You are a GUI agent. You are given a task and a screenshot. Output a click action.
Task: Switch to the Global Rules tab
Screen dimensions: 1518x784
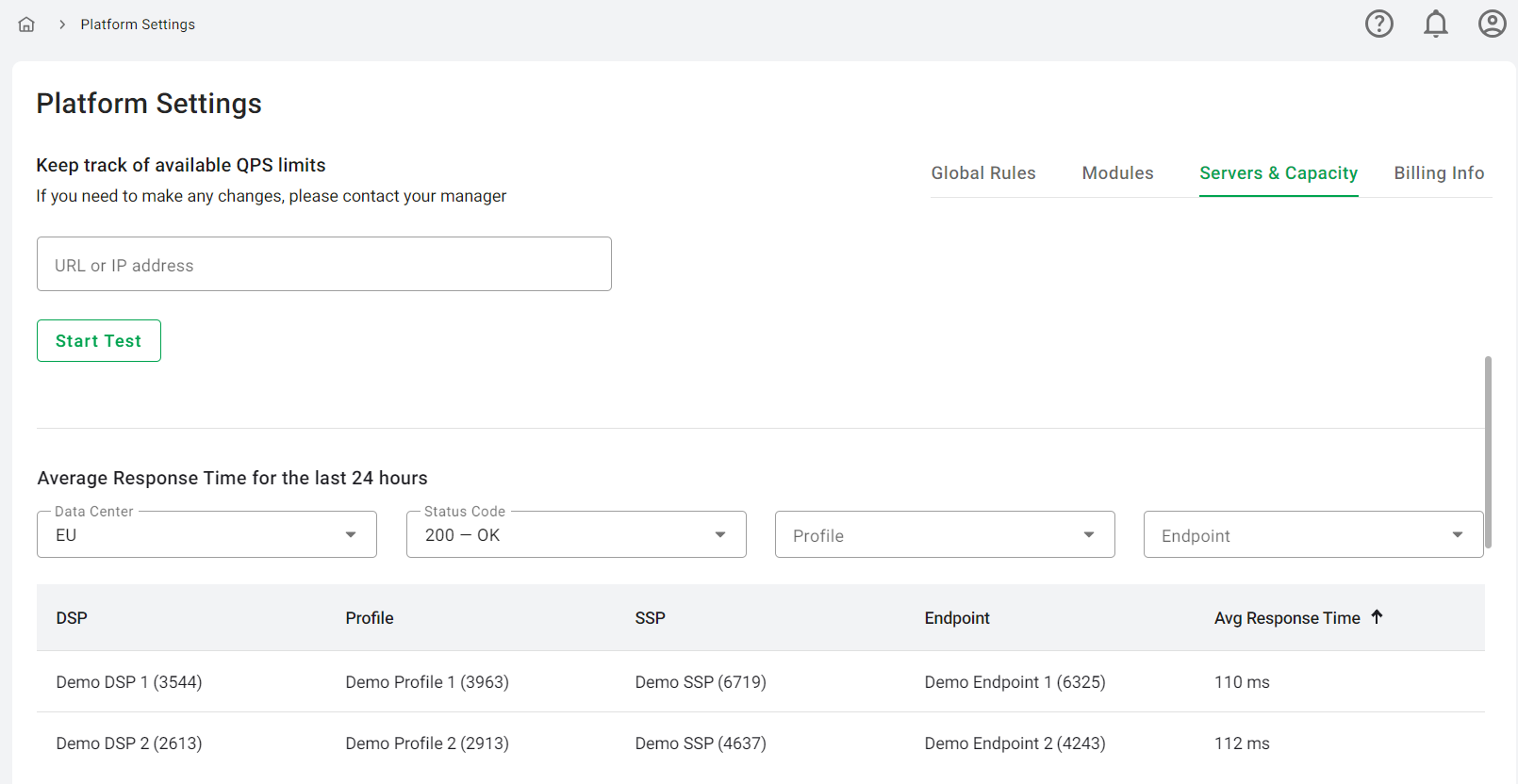point(983,173)
